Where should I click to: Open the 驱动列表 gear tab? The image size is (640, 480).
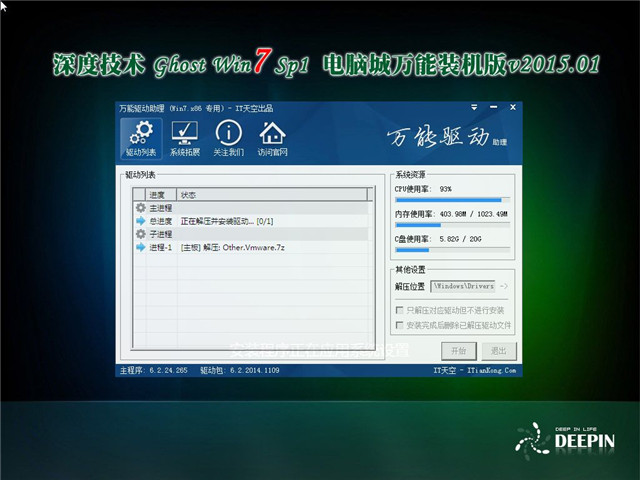pyautogui.click(x=141, y=139)
